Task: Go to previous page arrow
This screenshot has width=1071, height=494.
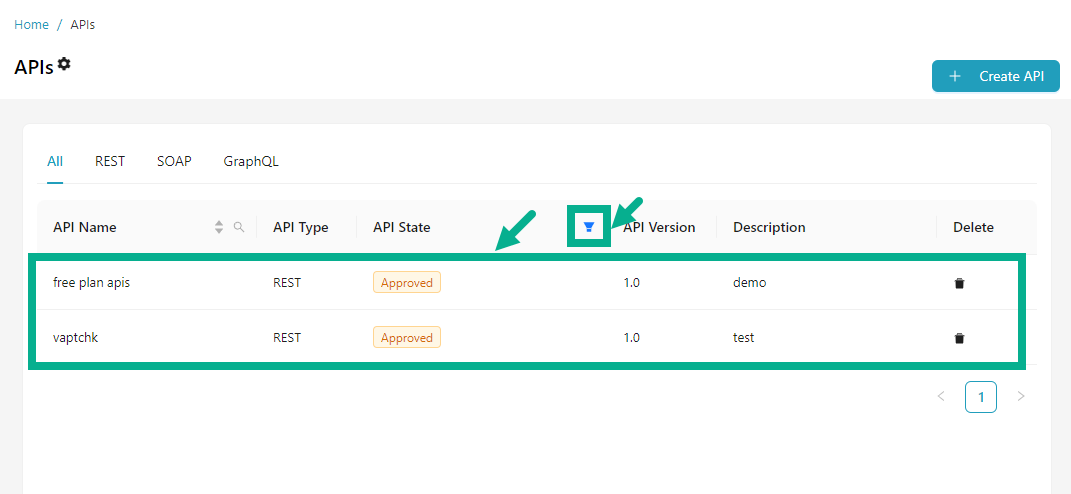Action: pyautogui.click(x=940, y=397)
